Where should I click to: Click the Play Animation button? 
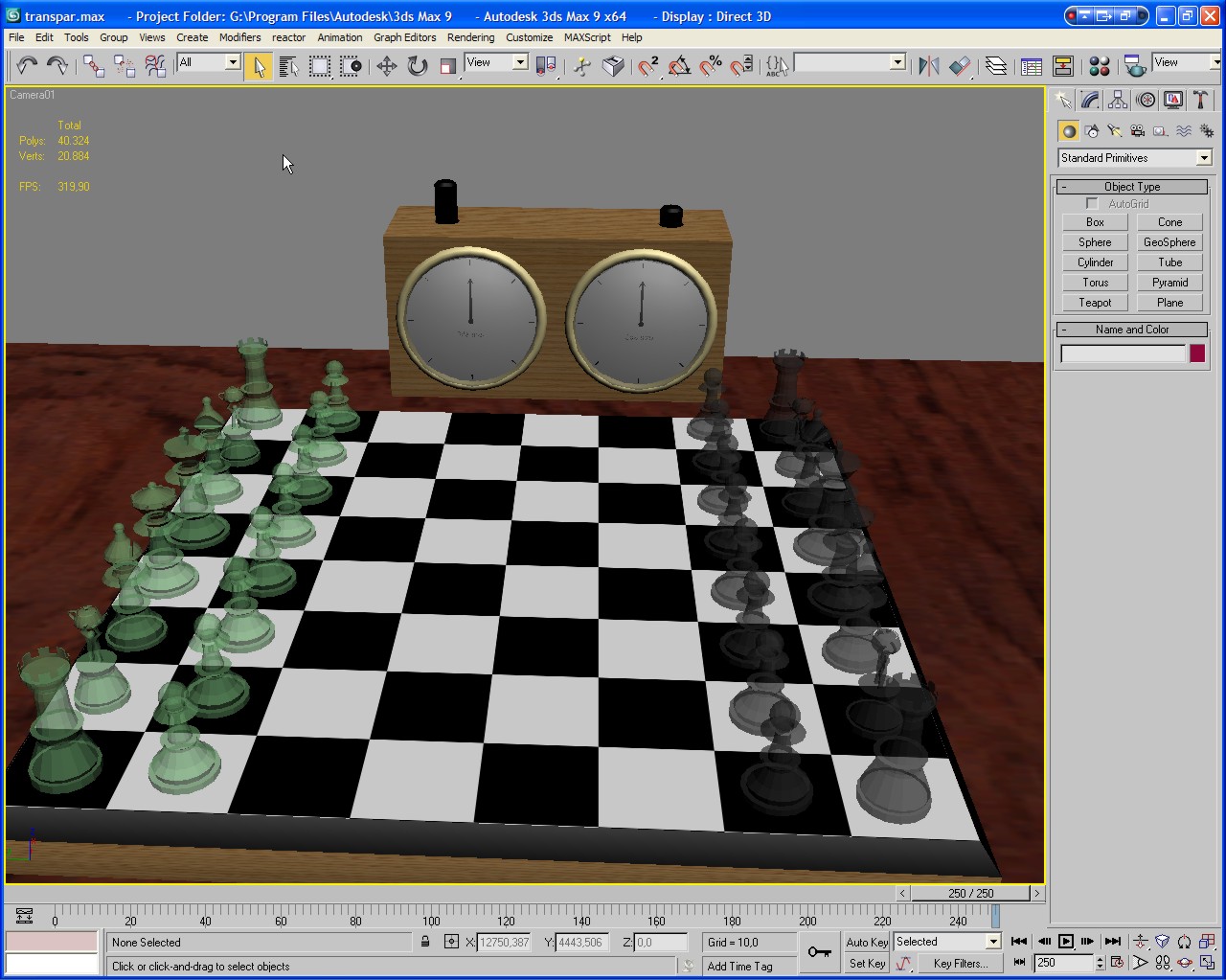pyautogui.click(x=1066, y=942)
